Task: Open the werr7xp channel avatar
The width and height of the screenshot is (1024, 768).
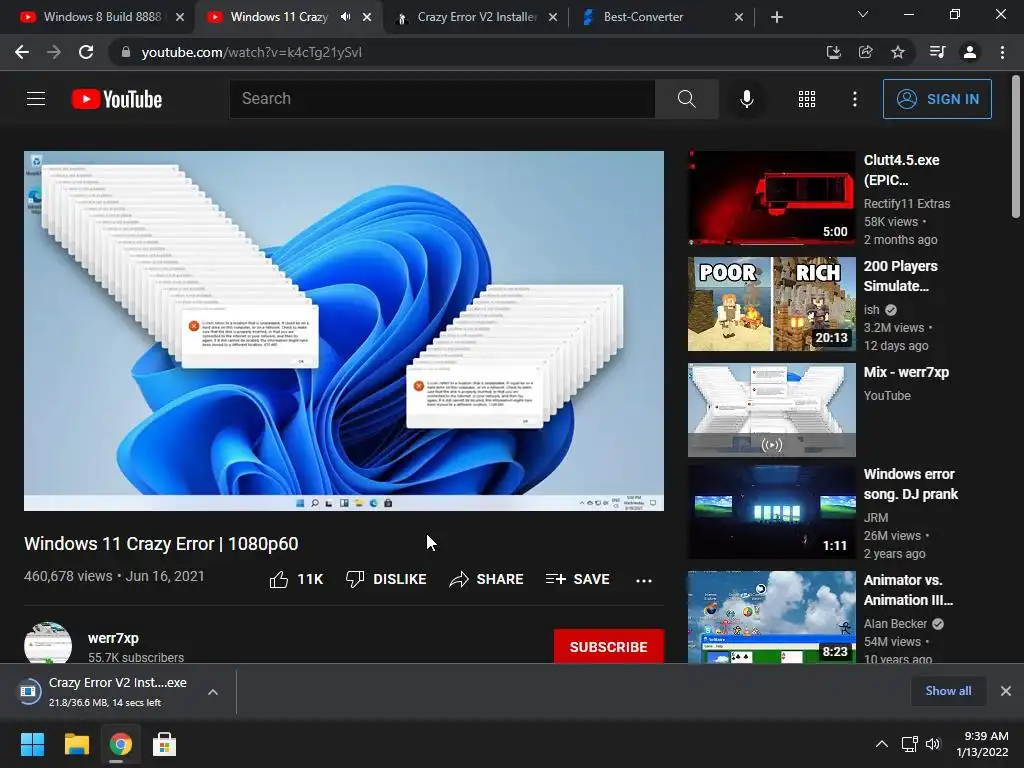Action: (48, 643)
